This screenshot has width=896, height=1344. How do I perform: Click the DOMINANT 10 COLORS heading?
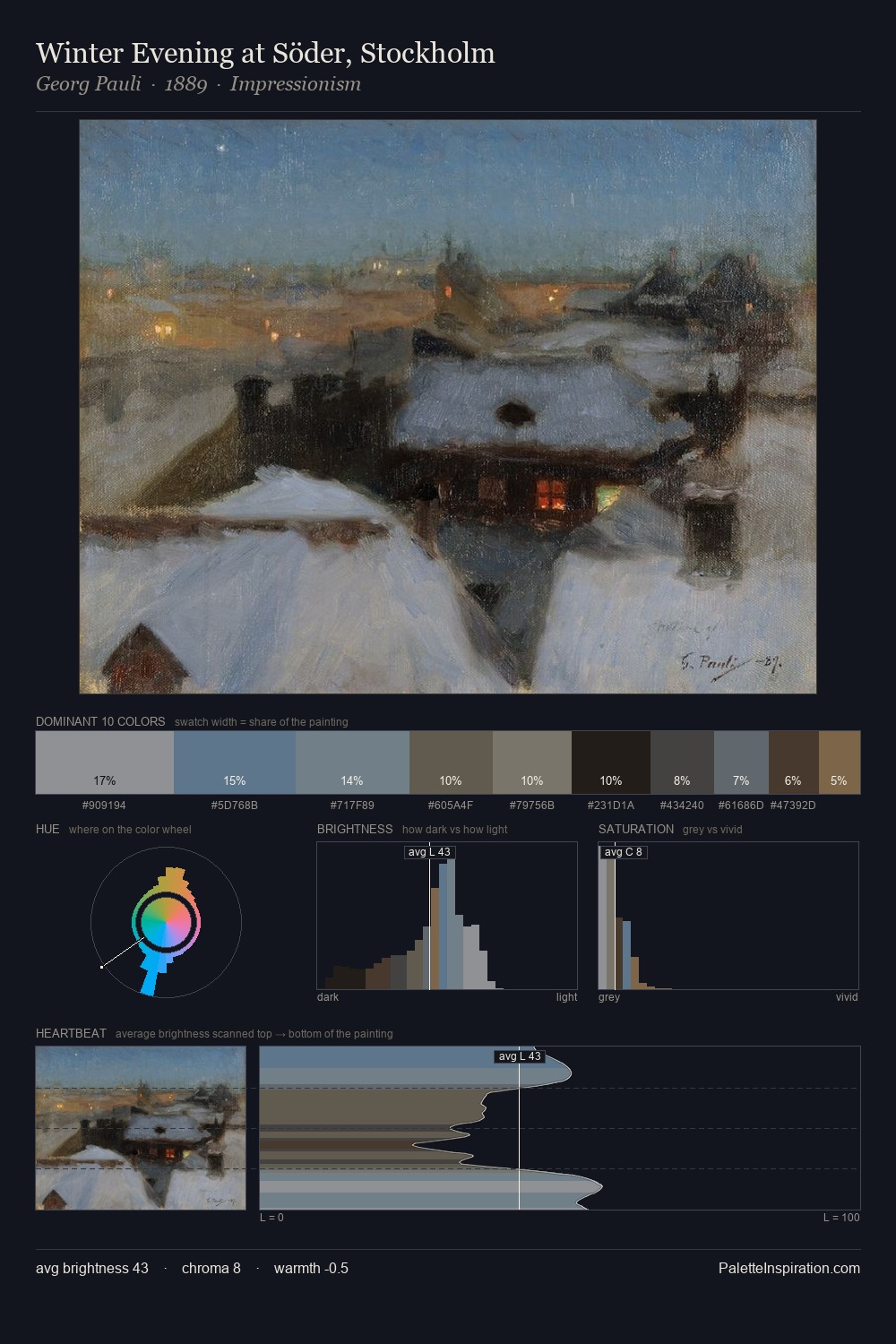[x=100, y=721]
